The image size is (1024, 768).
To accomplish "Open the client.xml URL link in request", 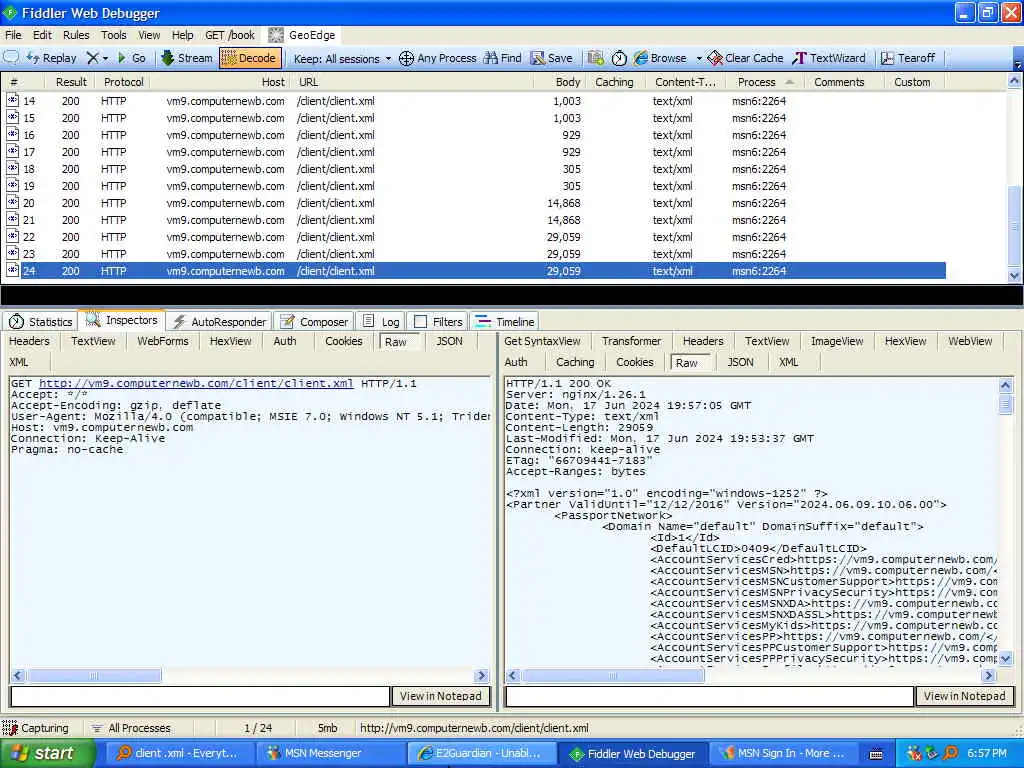I will coord(196,383).
